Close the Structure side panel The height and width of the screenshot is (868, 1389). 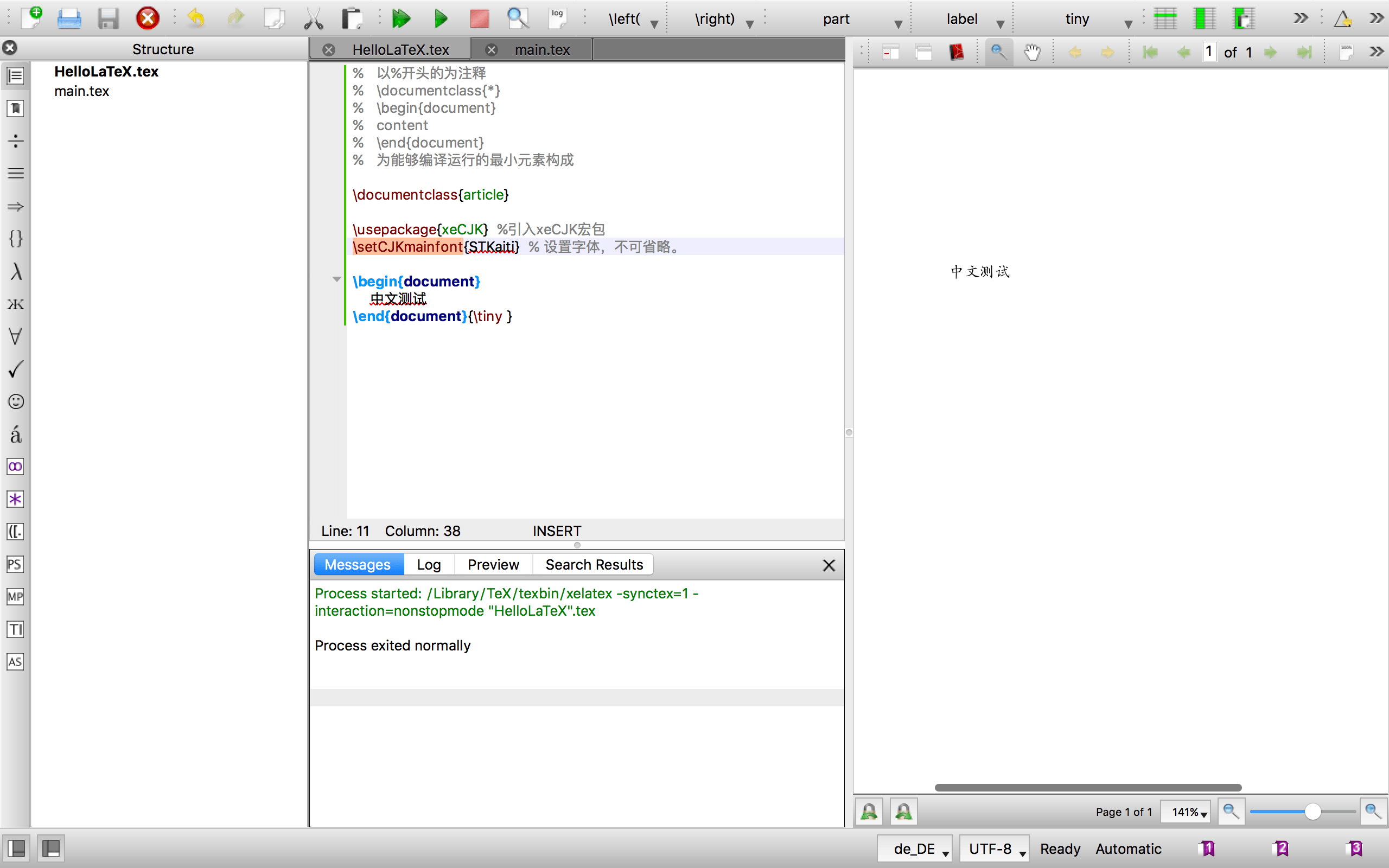tap(10, 48)
